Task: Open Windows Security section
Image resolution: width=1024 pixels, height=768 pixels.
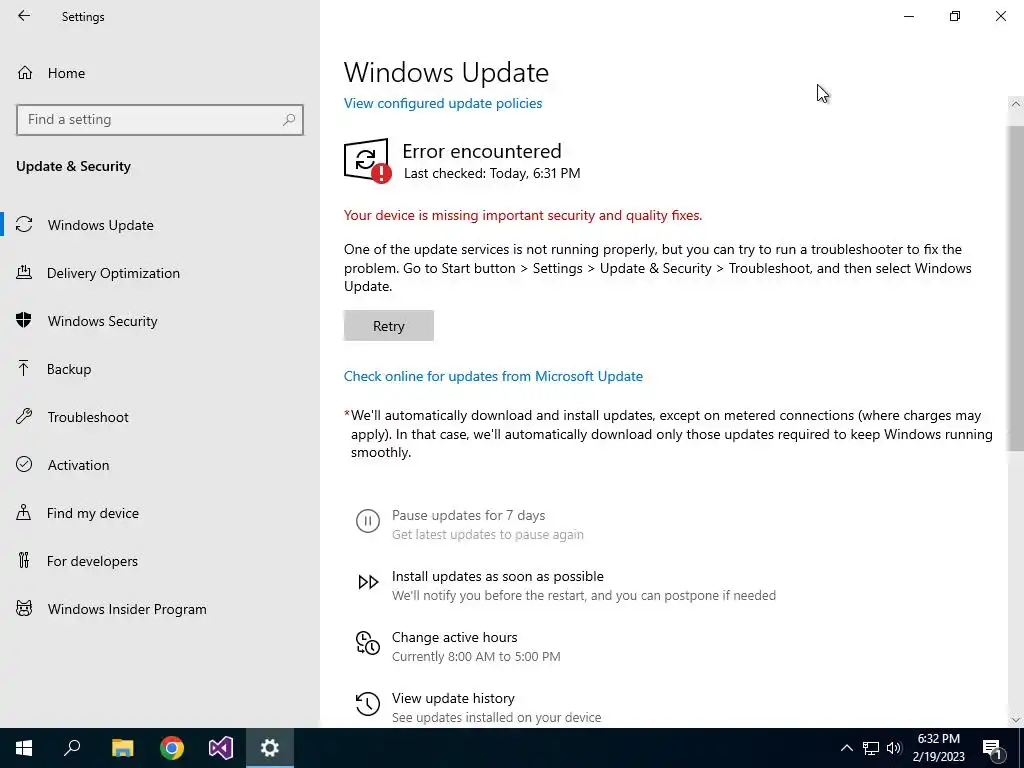Action: click(x=160, y=321)
